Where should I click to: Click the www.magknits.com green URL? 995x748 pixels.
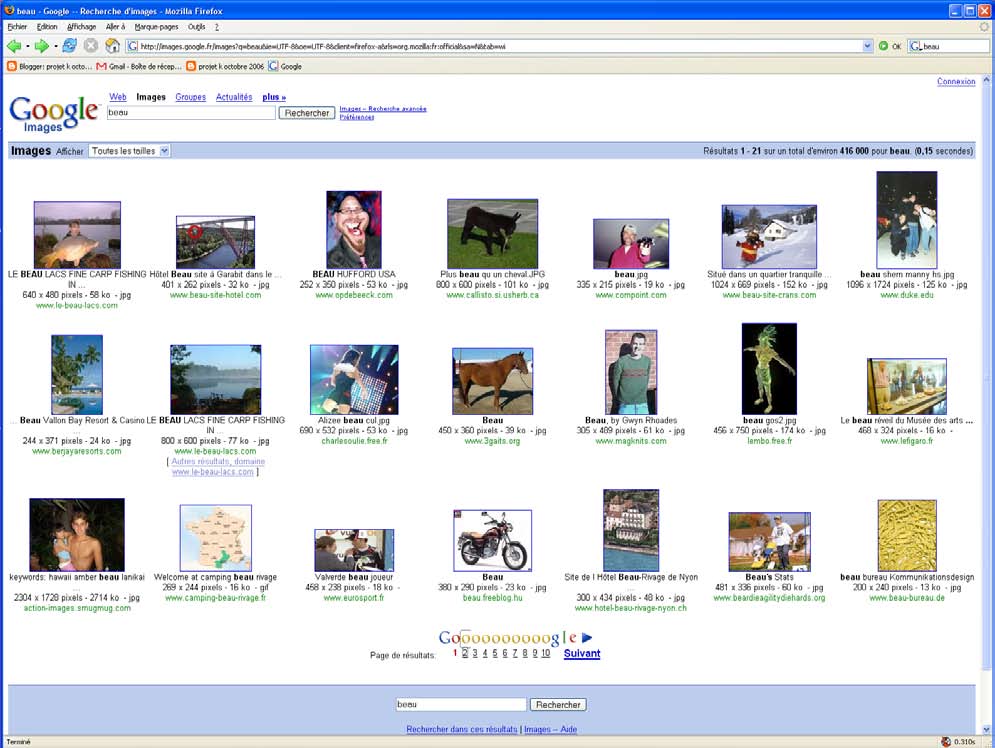click(631, 441)
